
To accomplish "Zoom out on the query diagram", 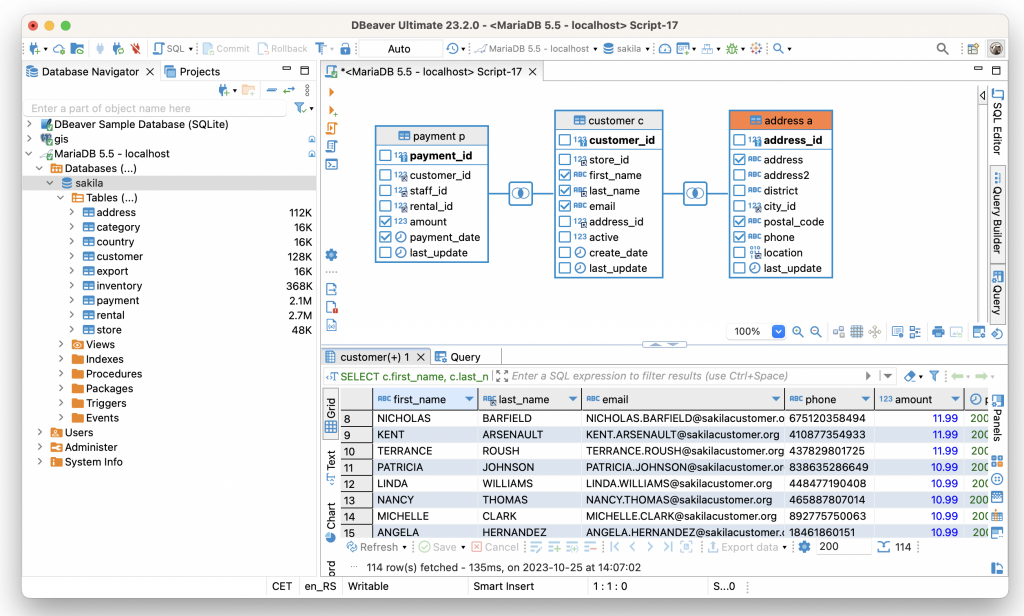I will tap(816, 332).
